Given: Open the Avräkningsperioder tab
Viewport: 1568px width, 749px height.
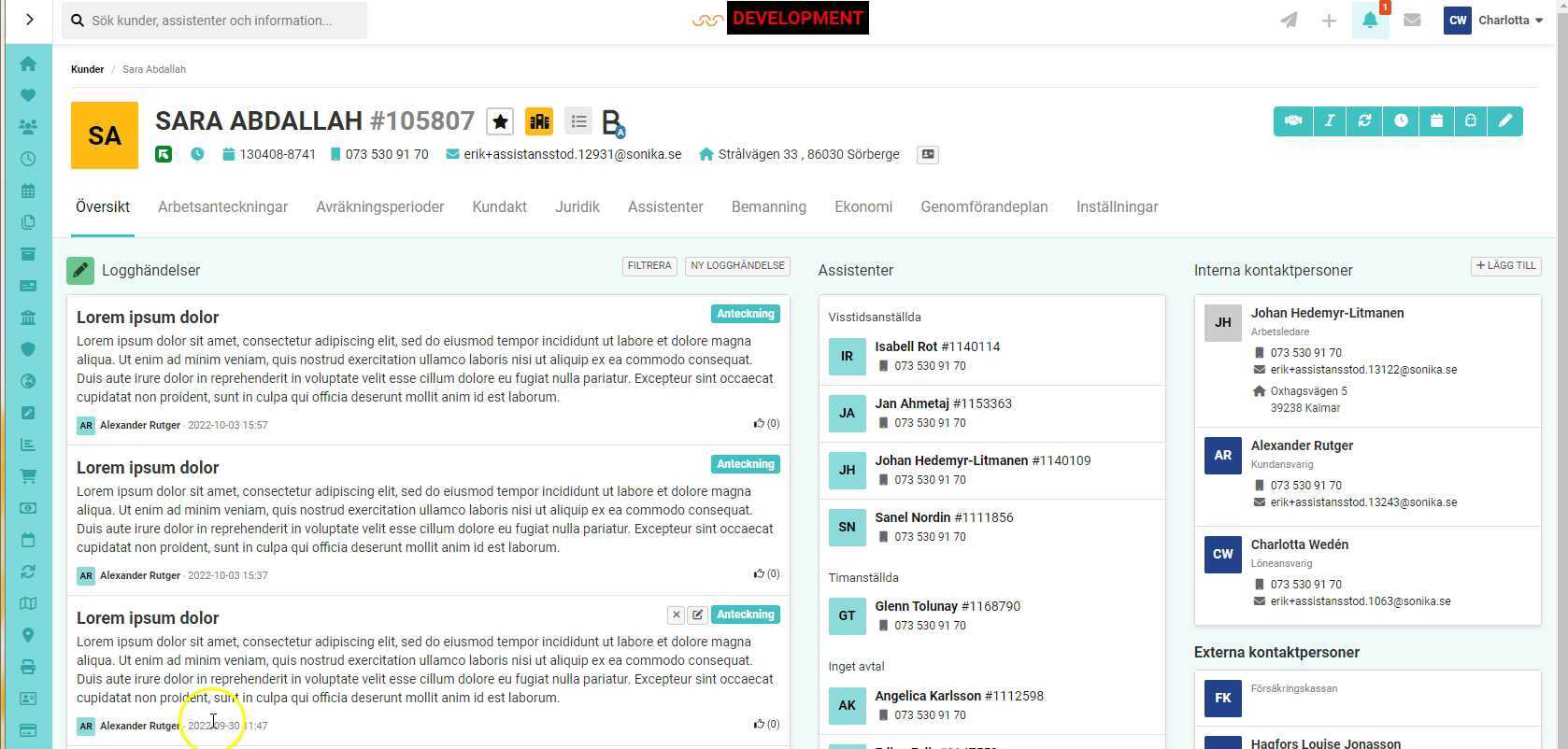Looking at the screenshot, I should [x=380, y=207].
